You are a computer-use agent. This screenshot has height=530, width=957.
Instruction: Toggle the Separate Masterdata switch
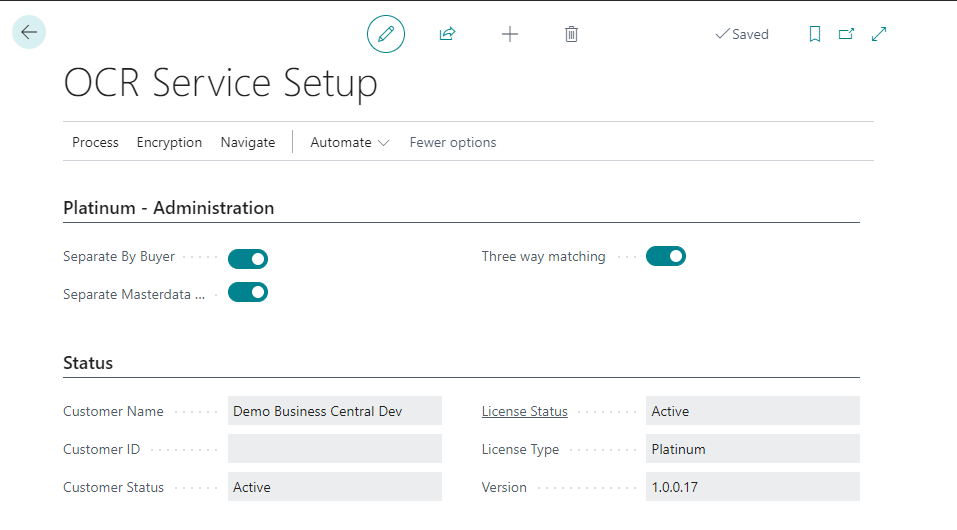click(x=248, y=292)
